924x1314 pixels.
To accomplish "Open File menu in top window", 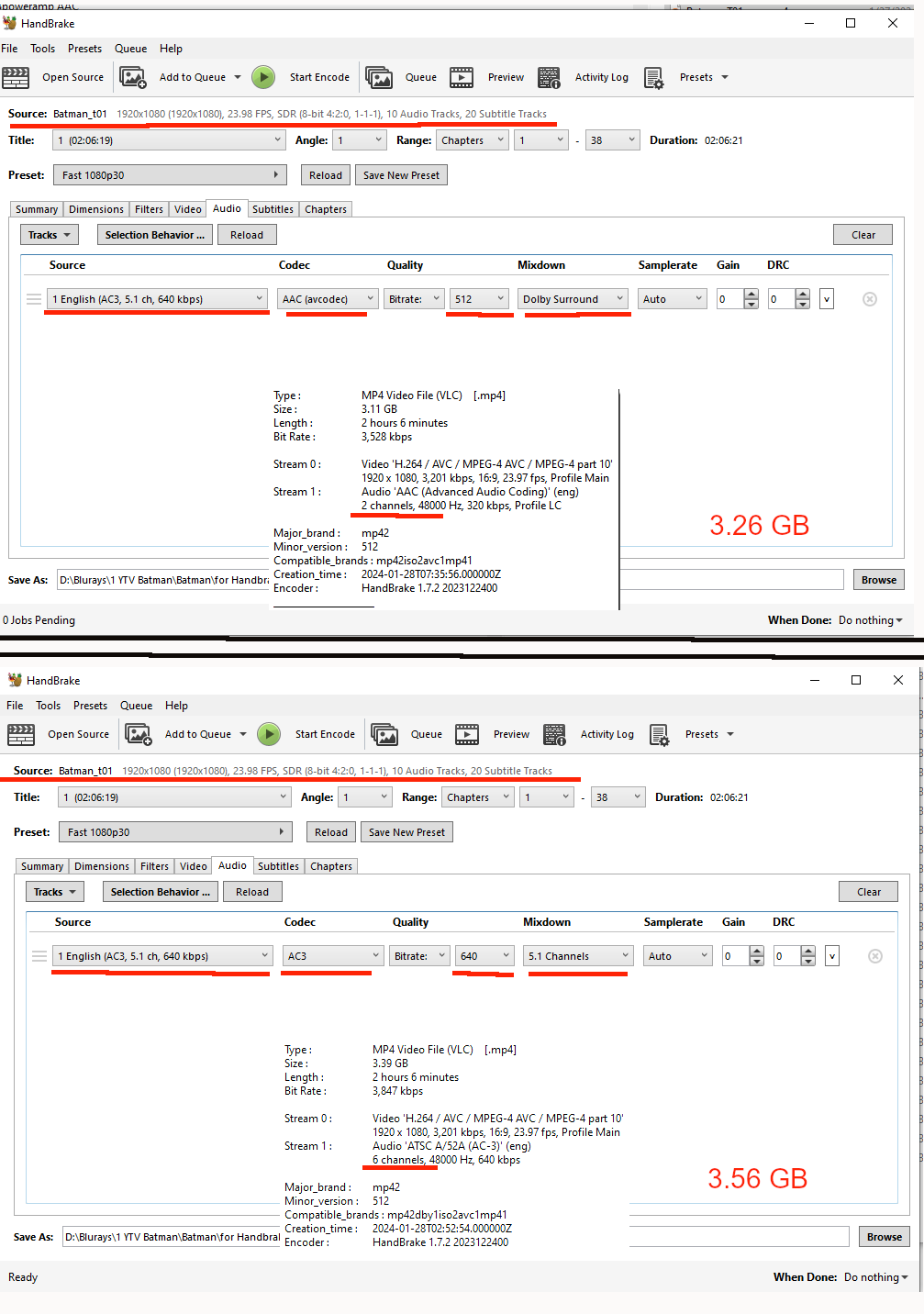I will click(x=9, y=49).
